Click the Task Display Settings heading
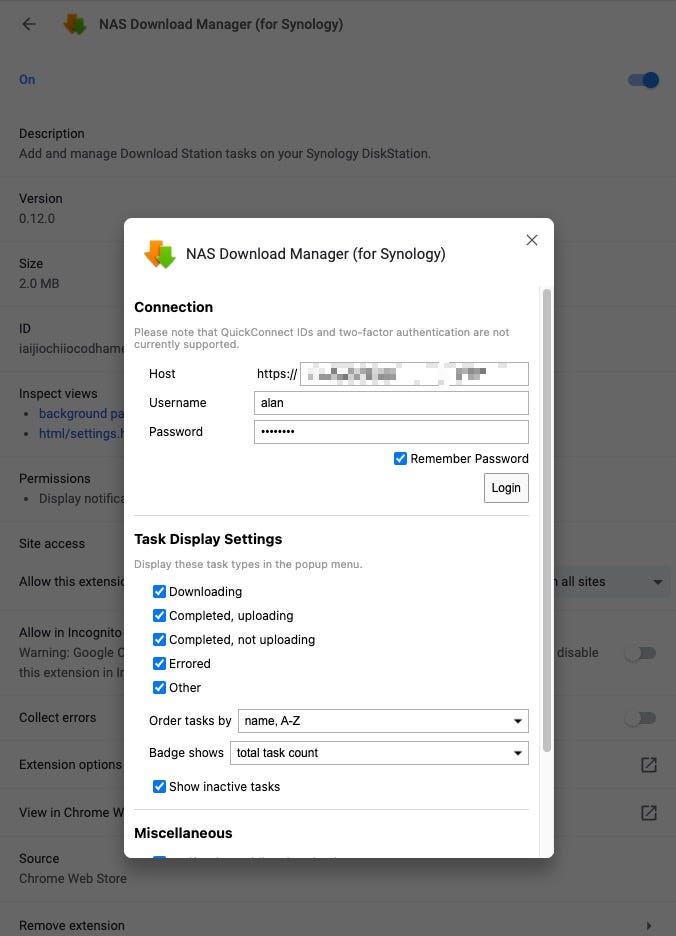 click(208, 539)
